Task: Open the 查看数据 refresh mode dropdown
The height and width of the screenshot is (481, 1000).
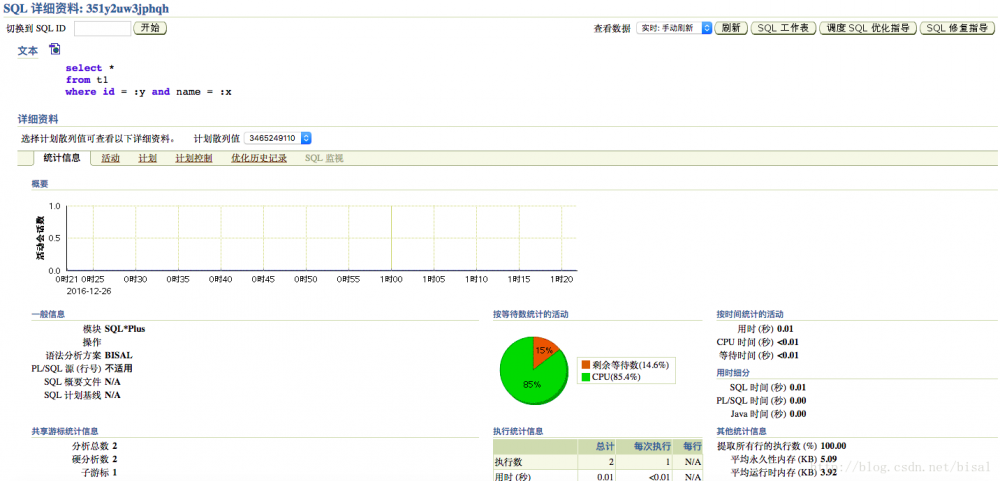Action: pyautogui.click(x=674, y=28)
